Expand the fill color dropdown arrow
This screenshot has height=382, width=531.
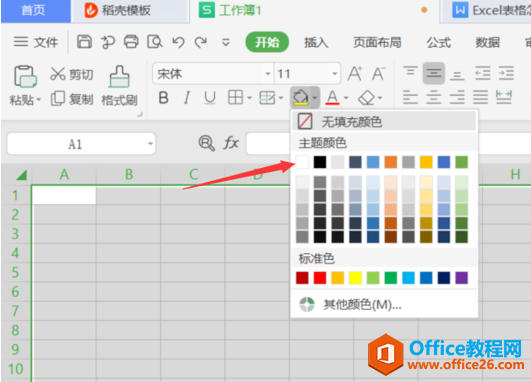tap(315, 98)
